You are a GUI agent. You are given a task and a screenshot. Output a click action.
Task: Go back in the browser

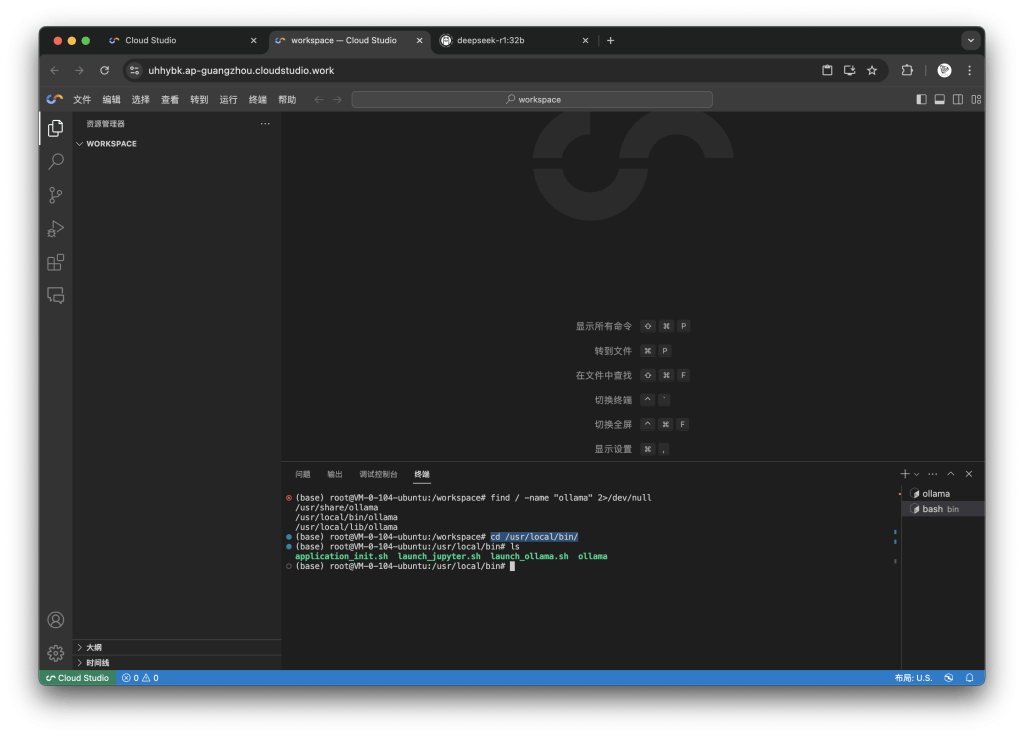[55, 71]
